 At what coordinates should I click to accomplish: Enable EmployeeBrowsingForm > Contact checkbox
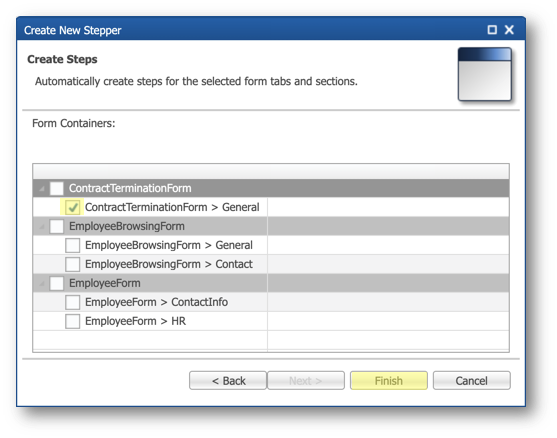(x=72, y=264)
